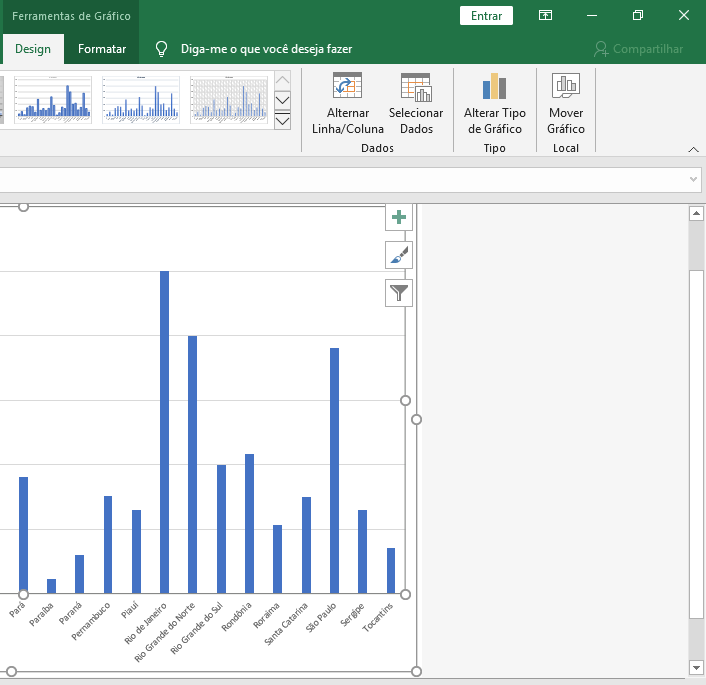Switch to the Design tab
This screenshot has height=685, width=706.
pos(33,49)
